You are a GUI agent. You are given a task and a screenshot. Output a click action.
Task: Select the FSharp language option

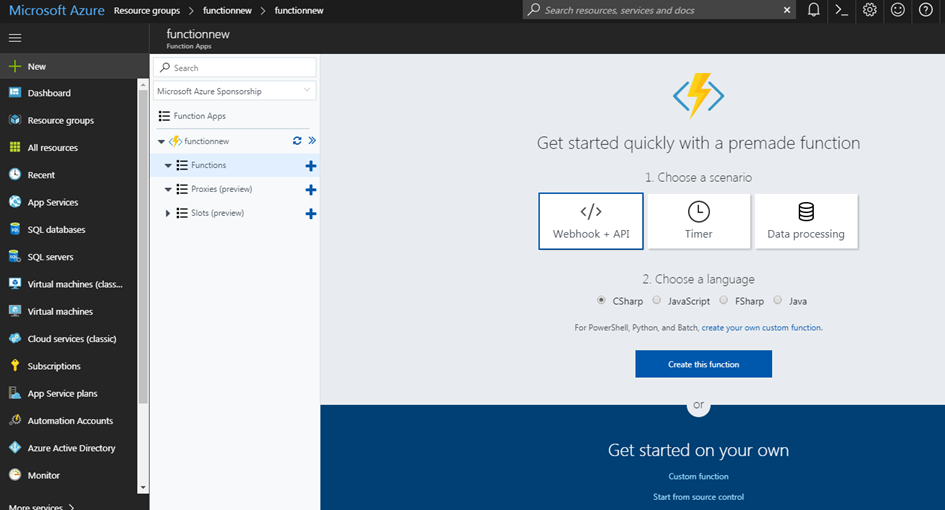coord(723,300)
